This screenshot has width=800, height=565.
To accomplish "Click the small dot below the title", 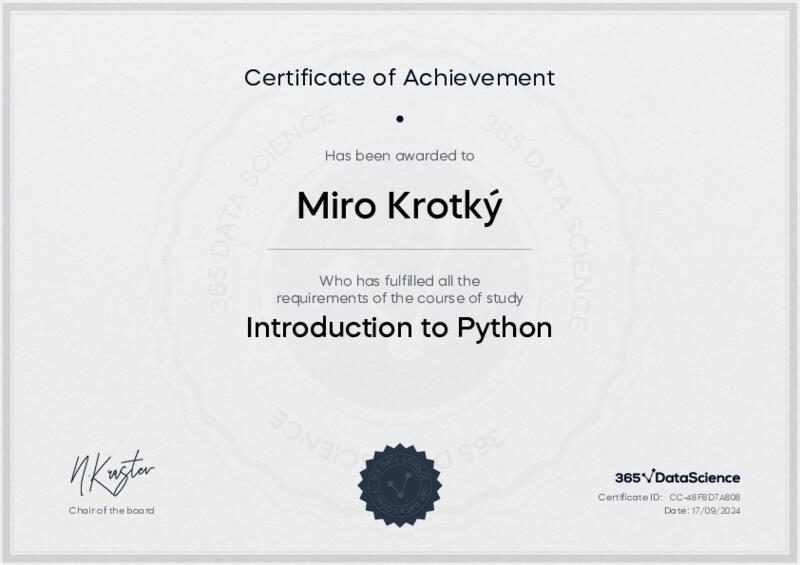I will click(399, 118).
